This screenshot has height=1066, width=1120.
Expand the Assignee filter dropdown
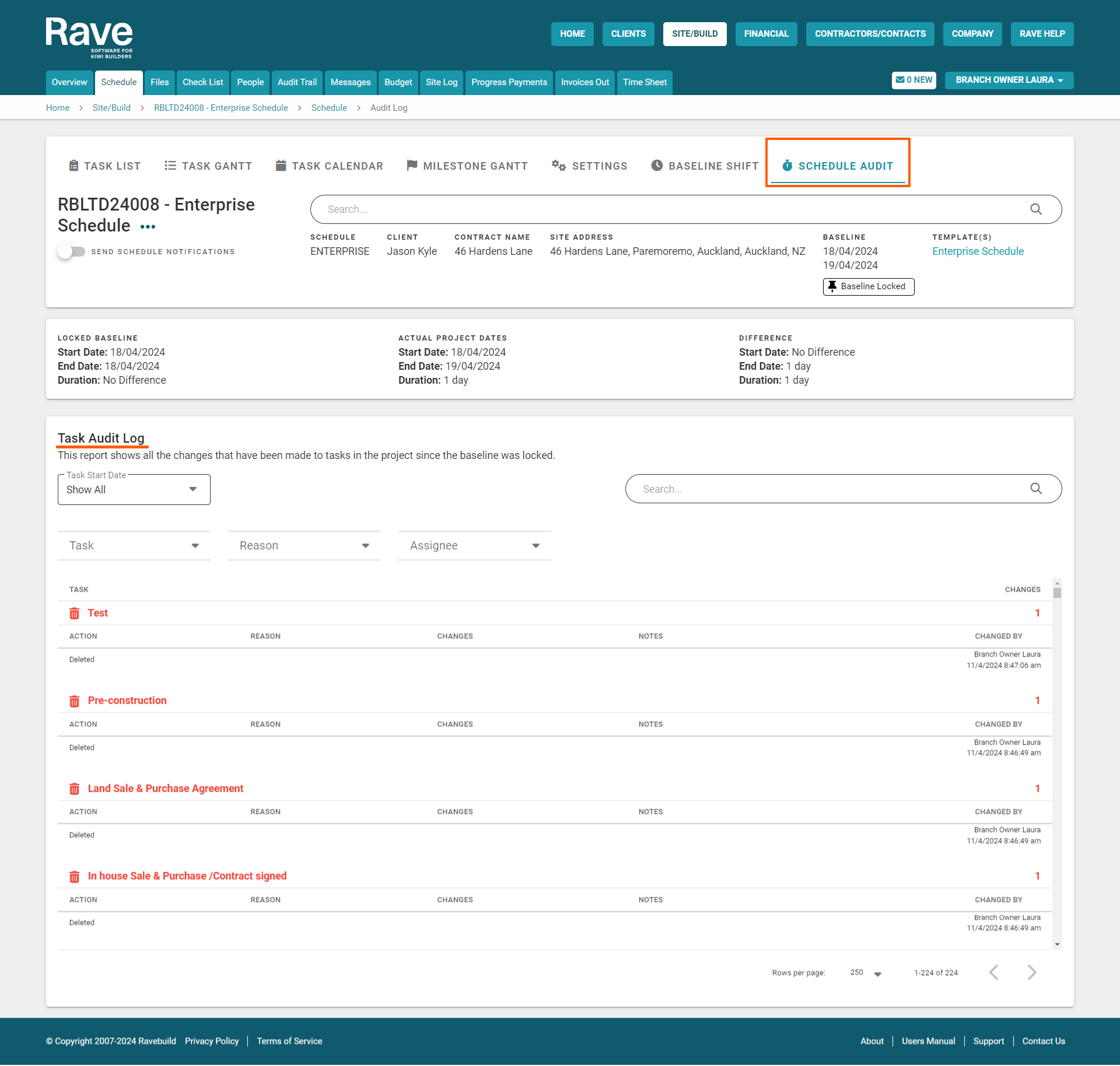474,546
